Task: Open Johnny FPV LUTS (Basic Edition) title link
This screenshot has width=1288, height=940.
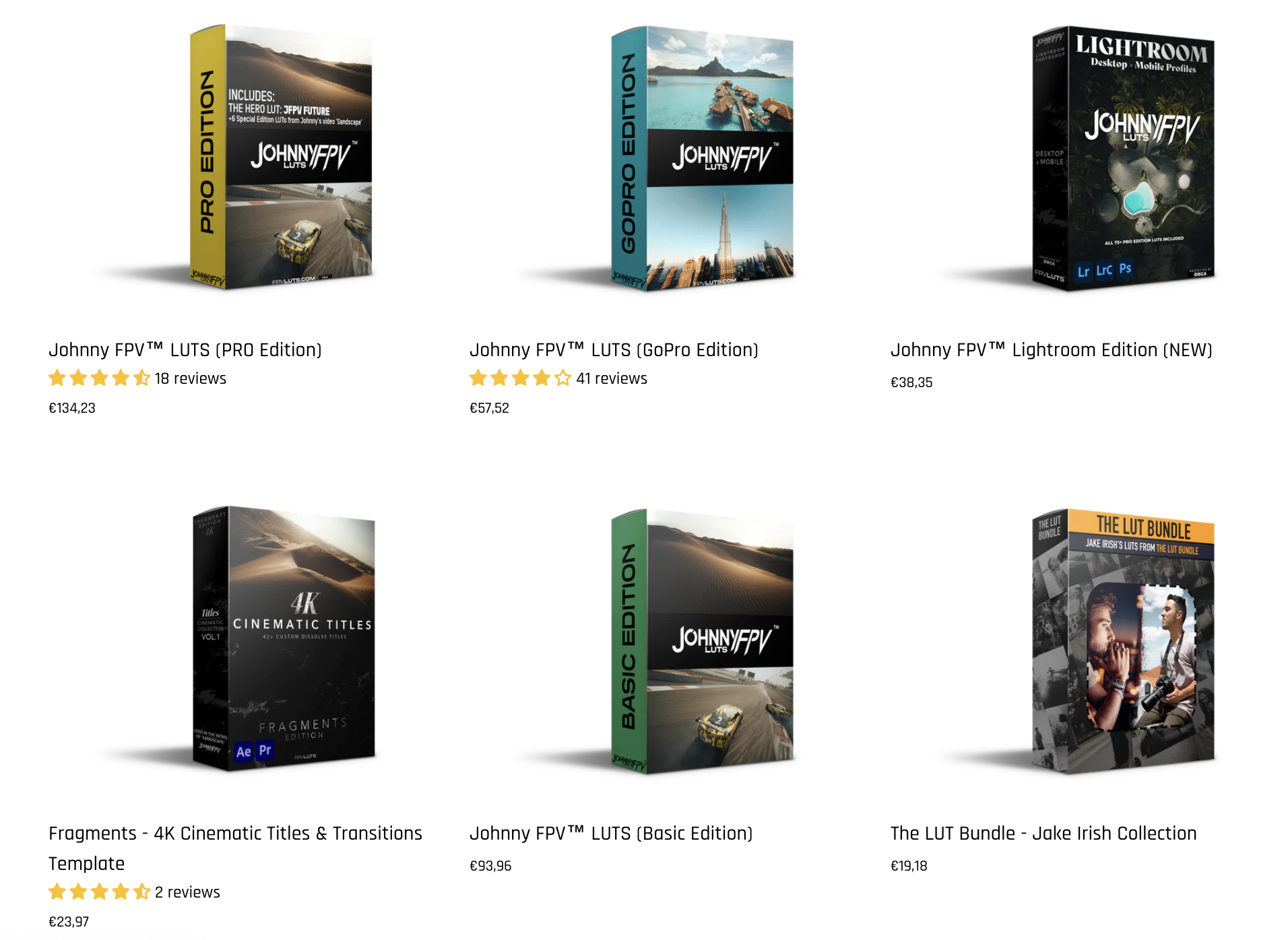Action: click(x=611, y=834)
